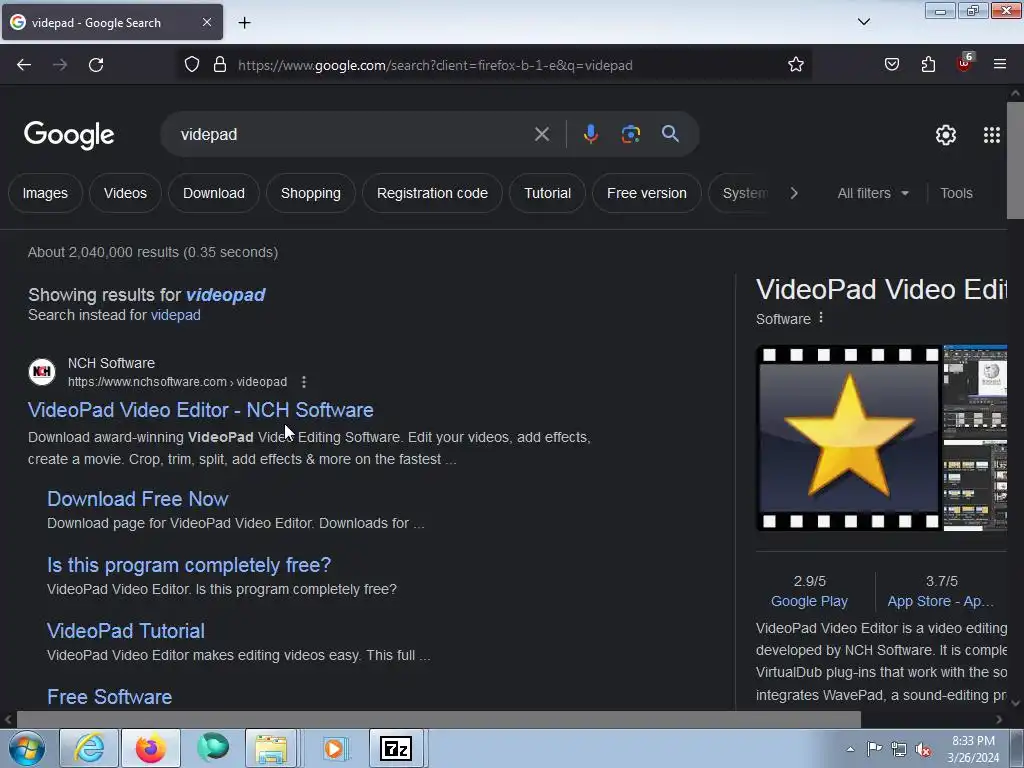
Task: Open Is this program completely free link
Action: pos(189,565)
